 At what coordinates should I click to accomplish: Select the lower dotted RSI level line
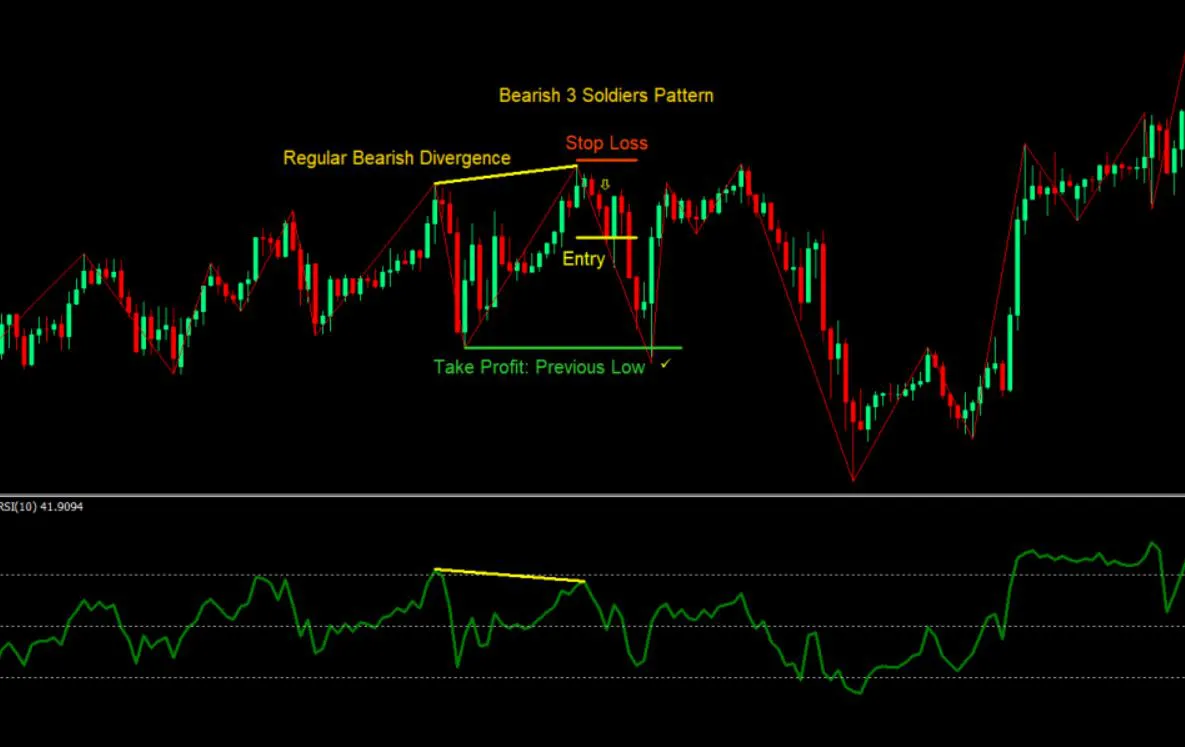coord(300,678)
